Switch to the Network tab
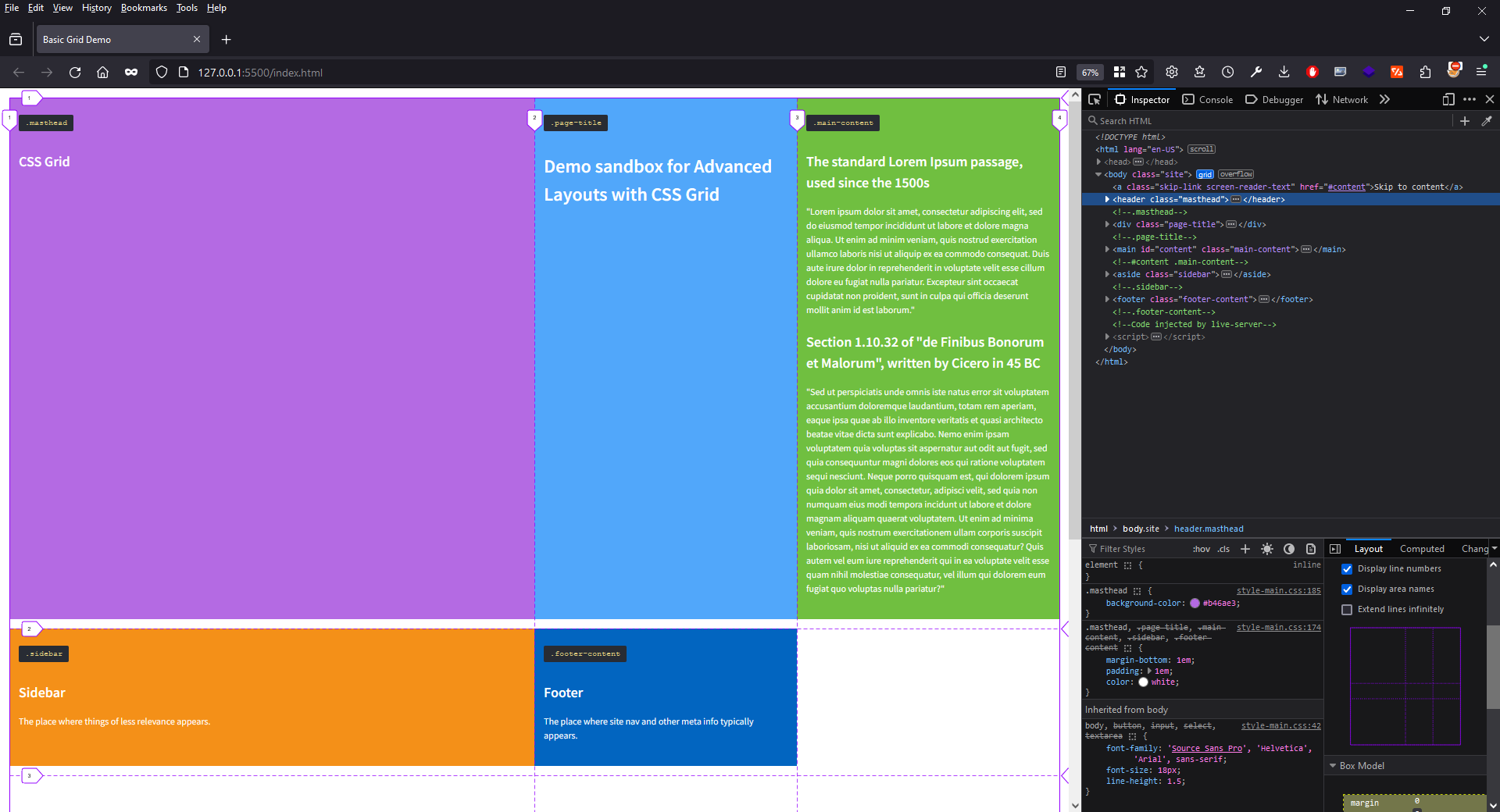 pyautogui.click(x=1342, y=99)
